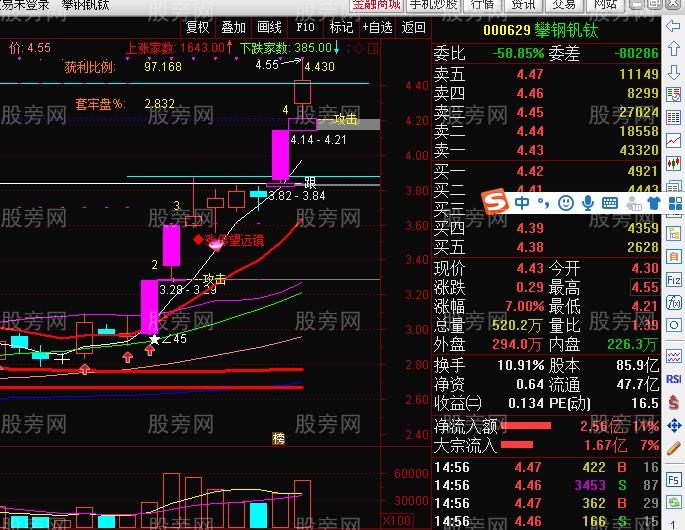Click the white star marker on K-line chart

[154, 339]
